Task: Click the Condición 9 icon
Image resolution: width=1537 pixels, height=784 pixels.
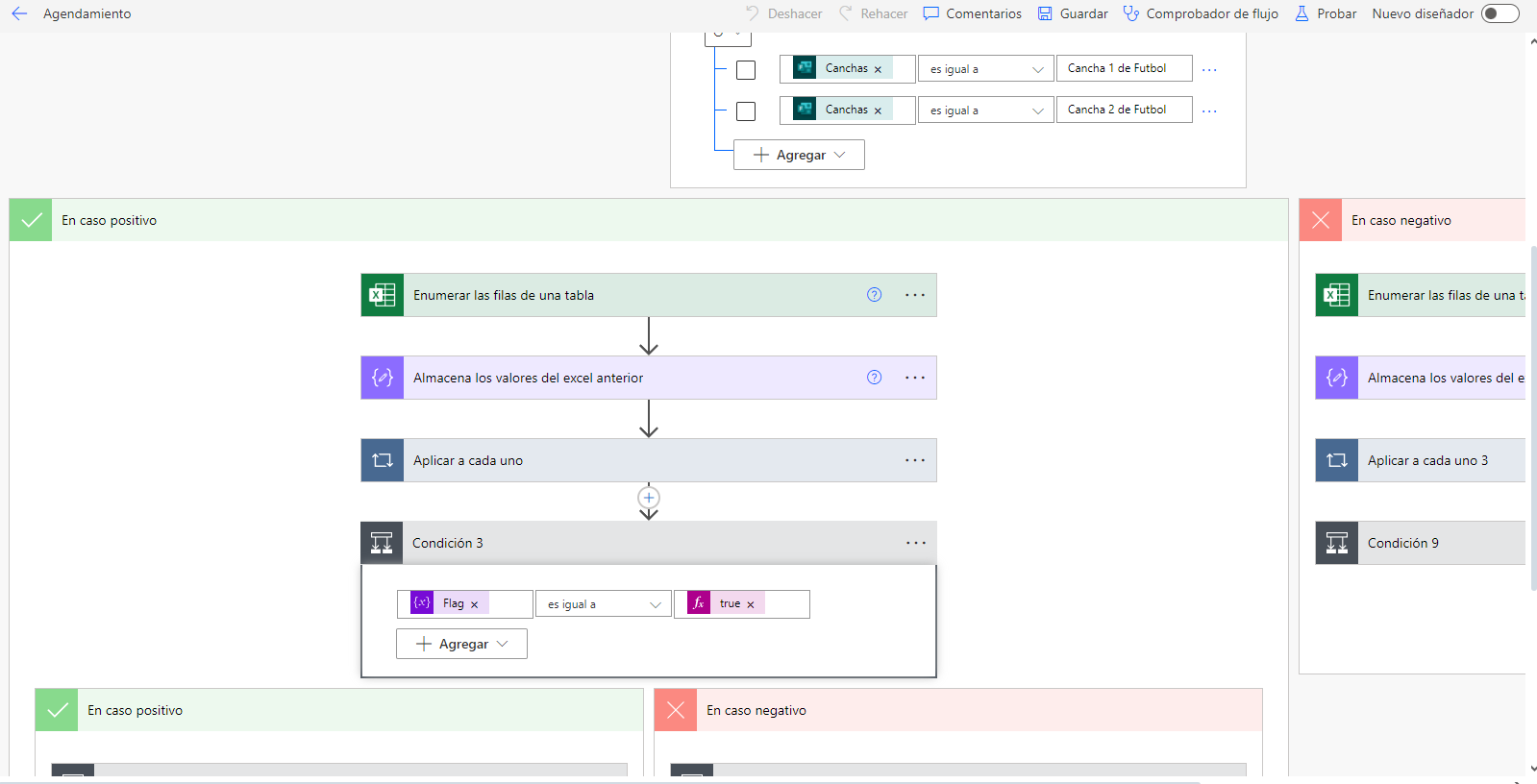Action: pyautogui.click(x=1337, y=543)
